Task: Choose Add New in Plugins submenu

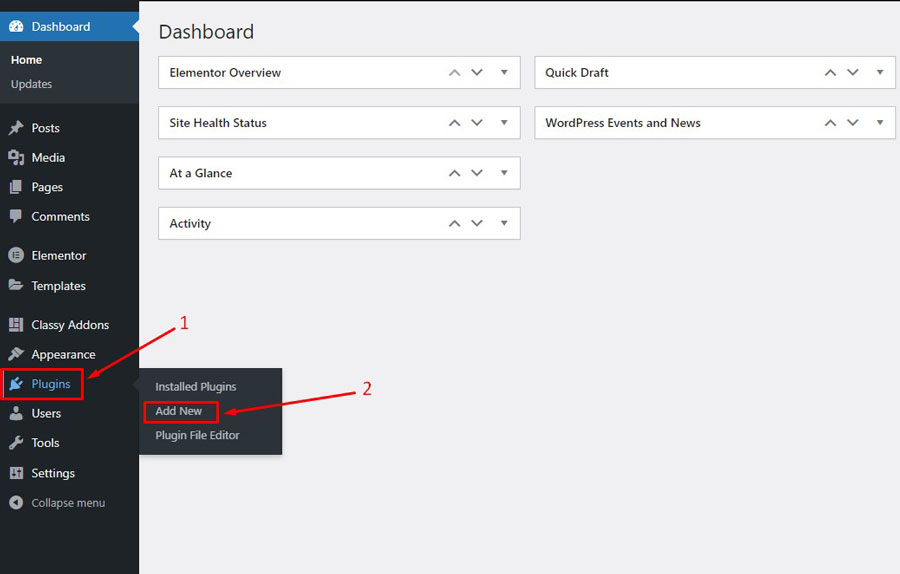Action: 179,411
